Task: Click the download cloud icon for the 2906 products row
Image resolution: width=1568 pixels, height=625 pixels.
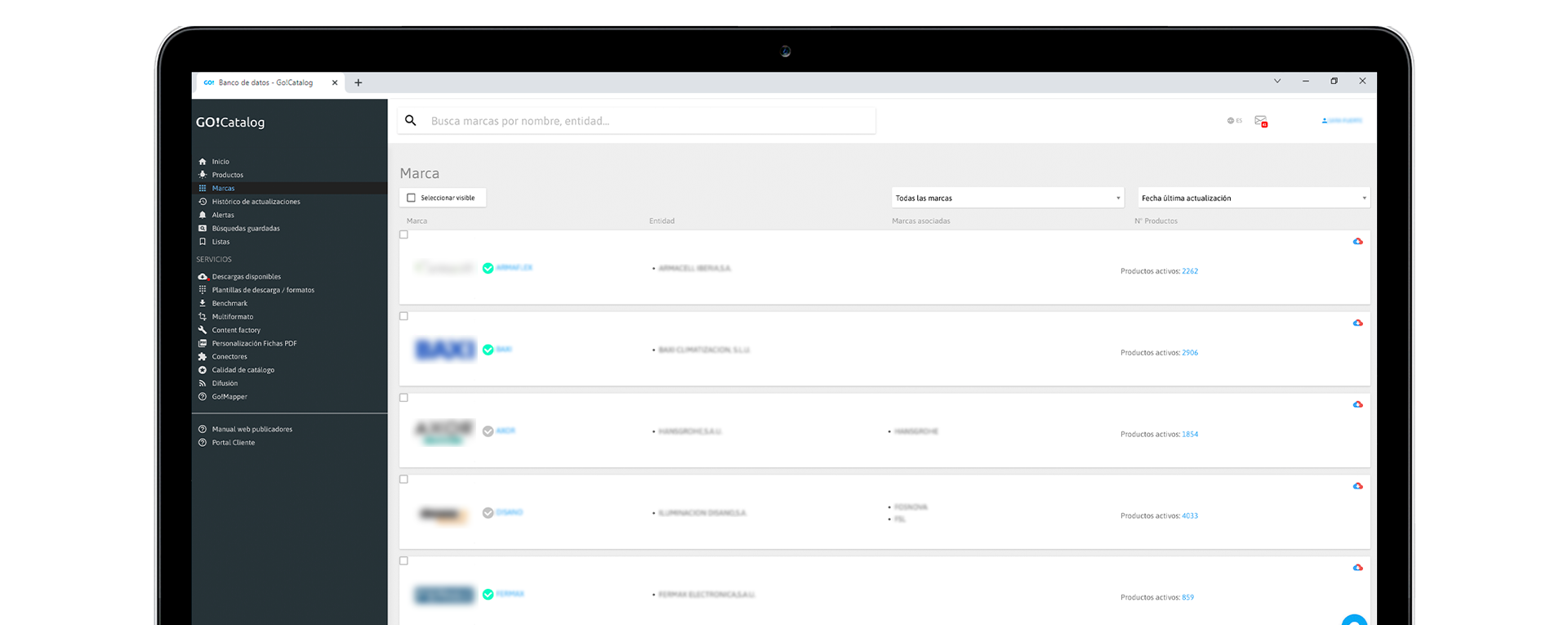Action: [x=1357, y=324]
